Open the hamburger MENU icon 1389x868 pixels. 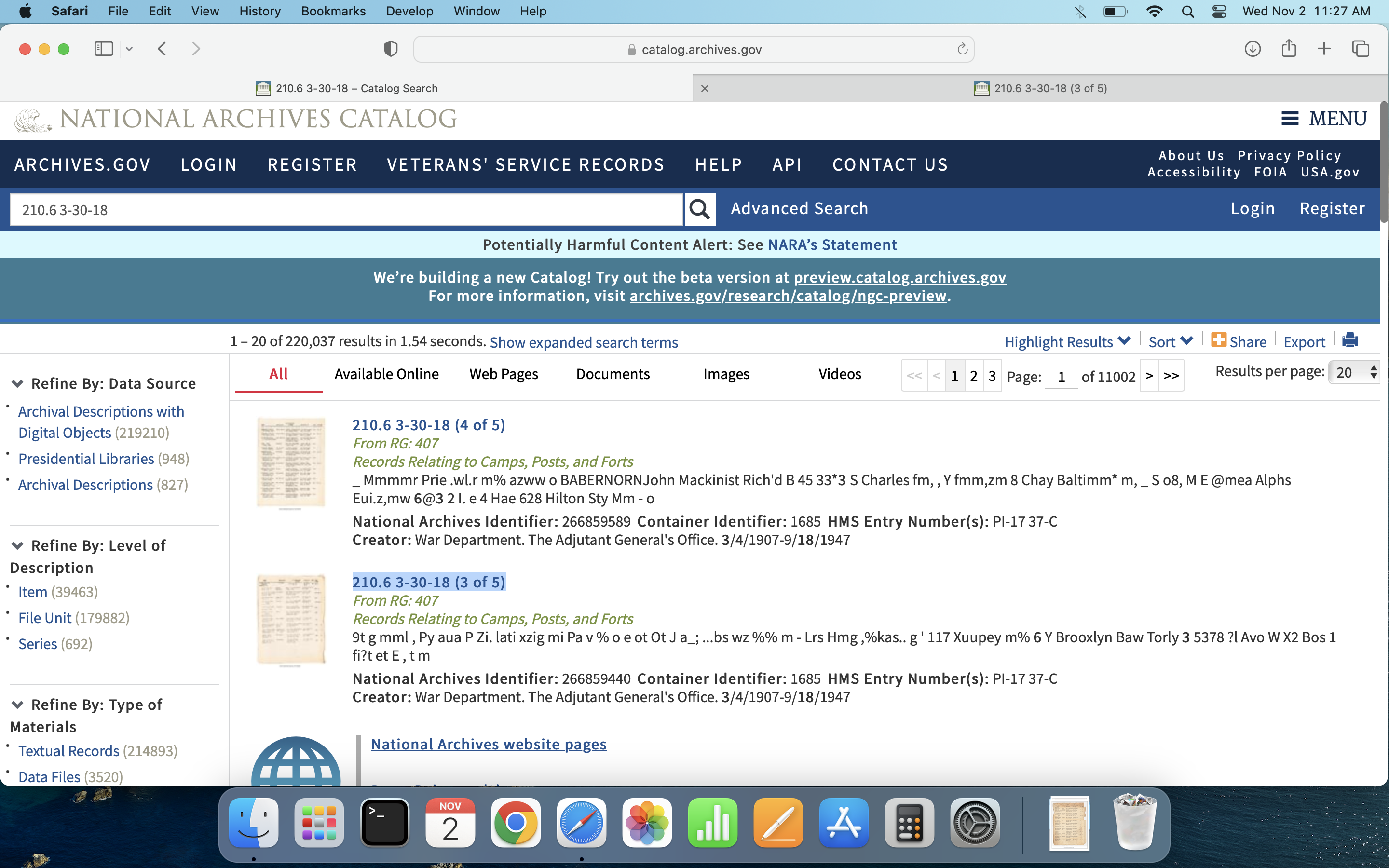(x=1290, y=119)
